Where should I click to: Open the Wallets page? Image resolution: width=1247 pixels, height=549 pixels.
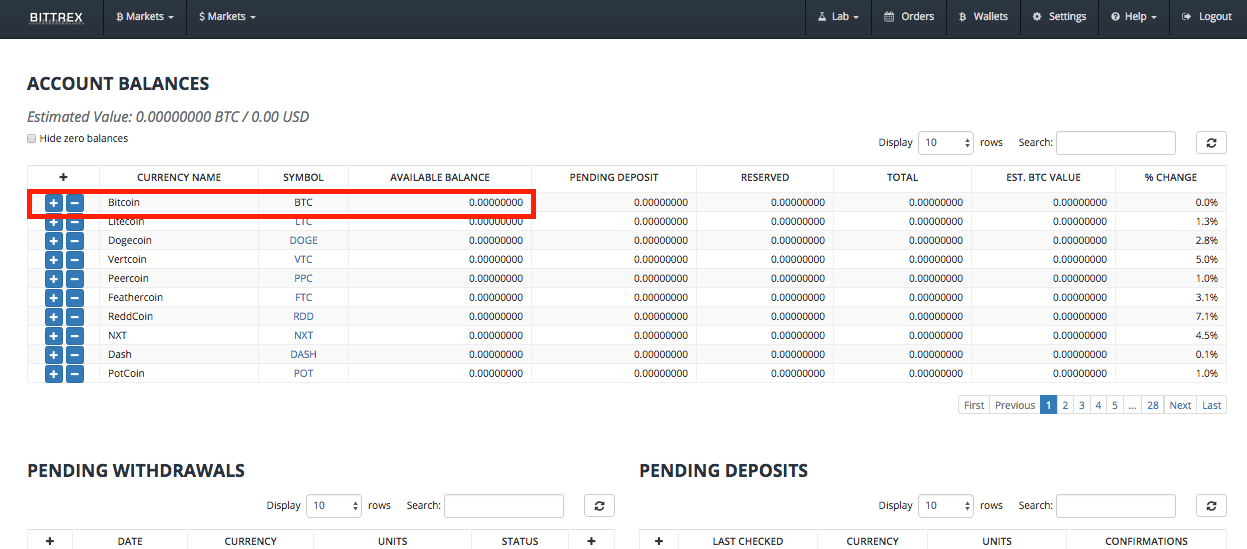pyautogui.click(x=983, y=17)
